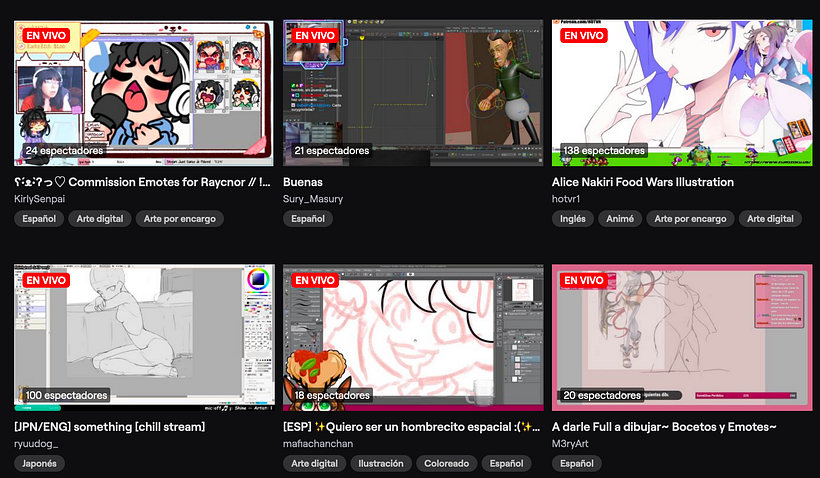Open mafiachanchan's stream thumbnail
This screenshot has width=820, height=478.
413,337
